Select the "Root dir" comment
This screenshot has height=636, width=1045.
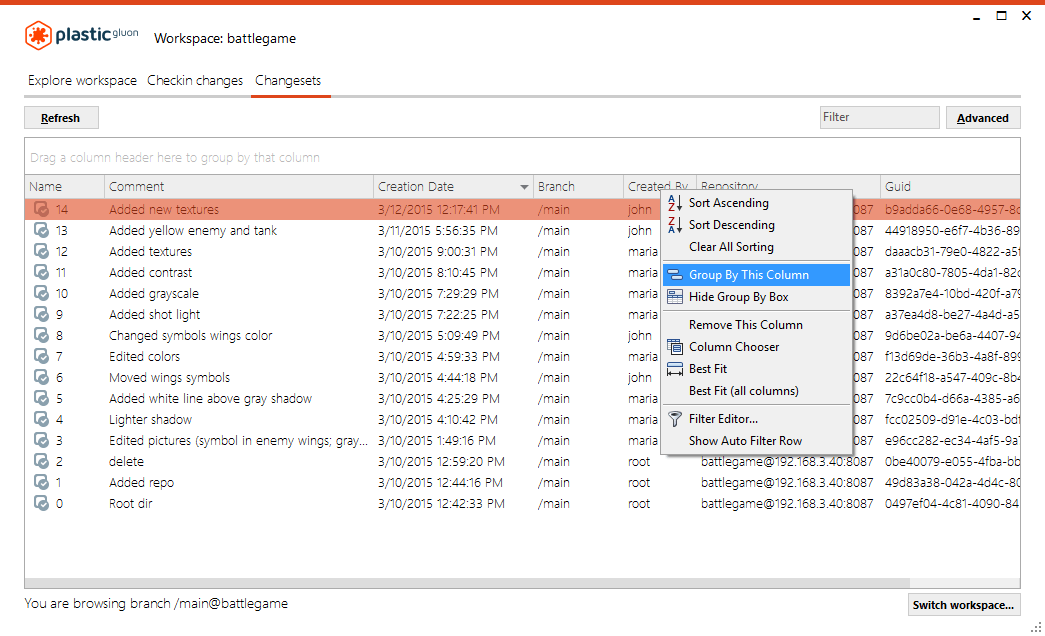click(x=131, y=503)
